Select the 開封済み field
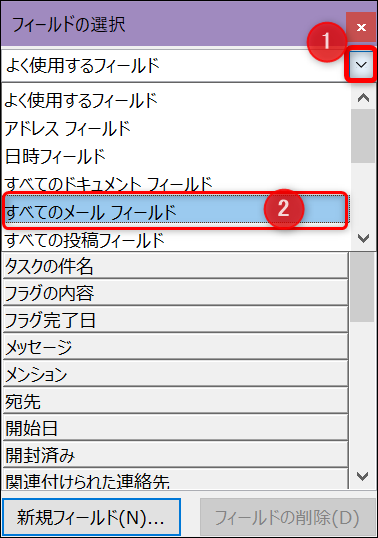This screenshot has height=538, width=378. pos(176,455)
